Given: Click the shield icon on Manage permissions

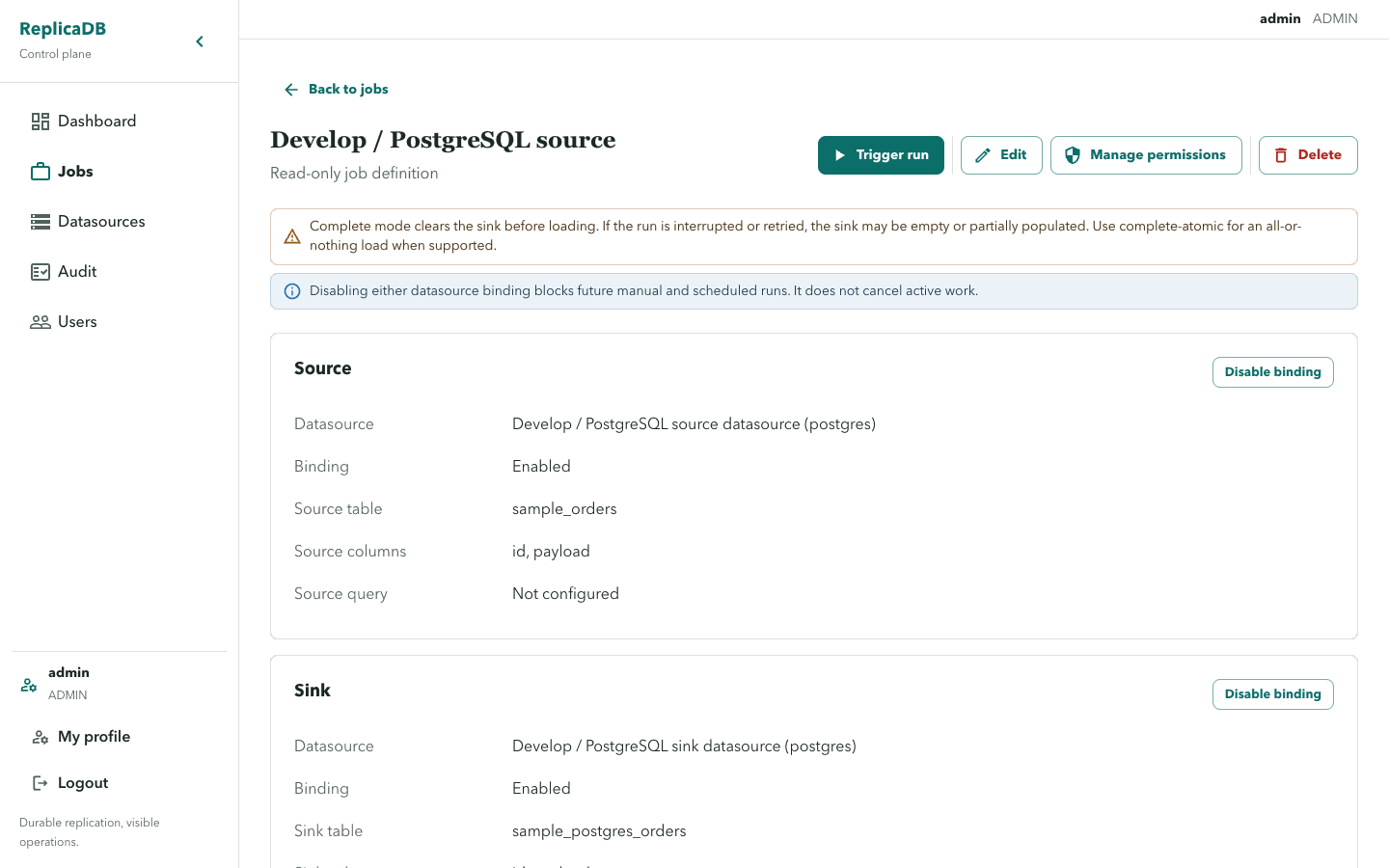Looking at the screenshot, I should [1073, 155].
